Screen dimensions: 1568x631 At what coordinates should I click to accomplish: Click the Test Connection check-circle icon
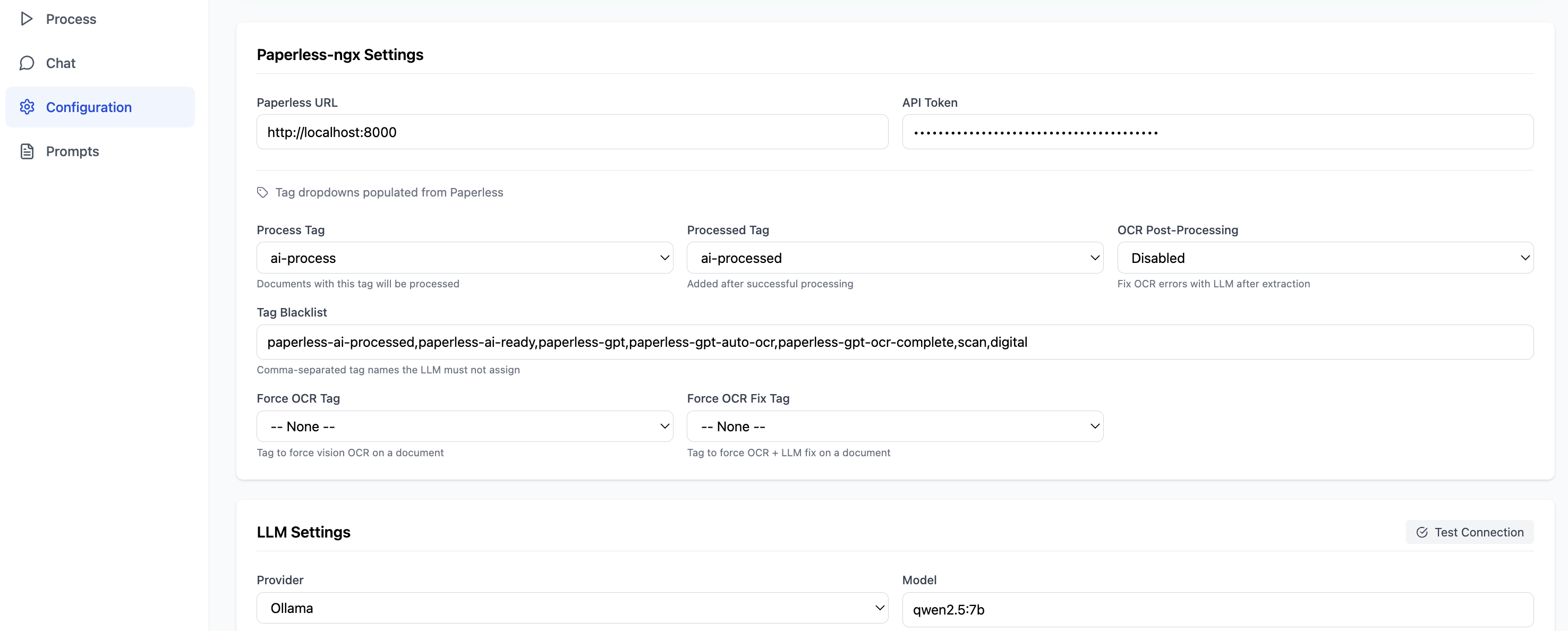tap(1422, 532)
